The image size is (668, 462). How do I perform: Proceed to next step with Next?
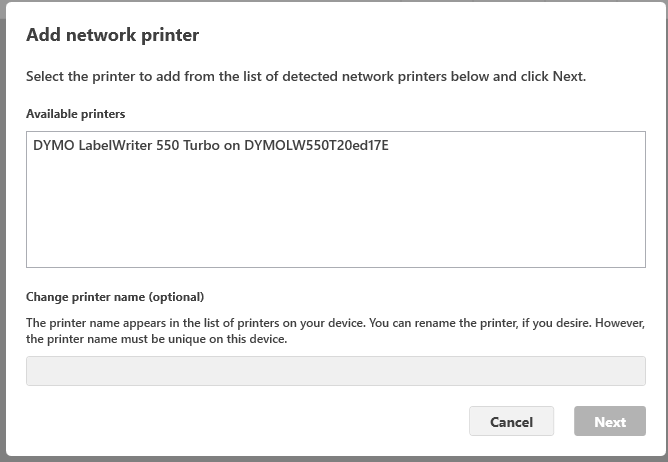[609, 421]
